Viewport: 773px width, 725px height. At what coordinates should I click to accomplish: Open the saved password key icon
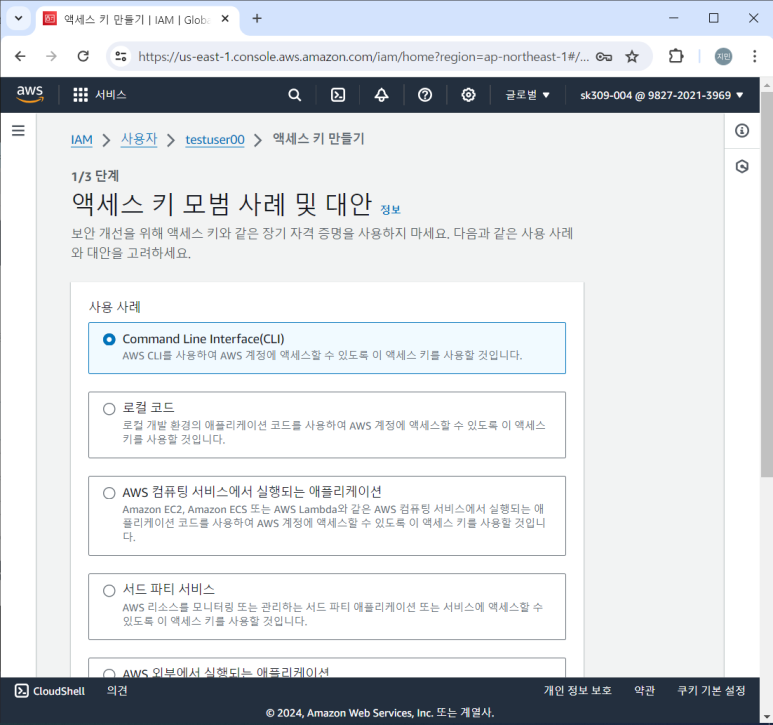pyautogui.click(x=604, y=57)
